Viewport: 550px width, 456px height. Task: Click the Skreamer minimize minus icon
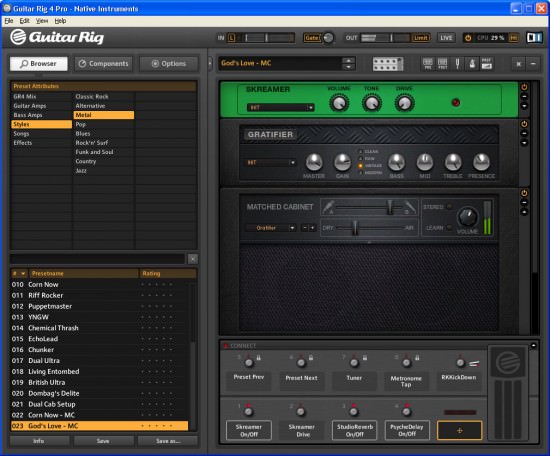pyautogui.click(x=524, y=97)
